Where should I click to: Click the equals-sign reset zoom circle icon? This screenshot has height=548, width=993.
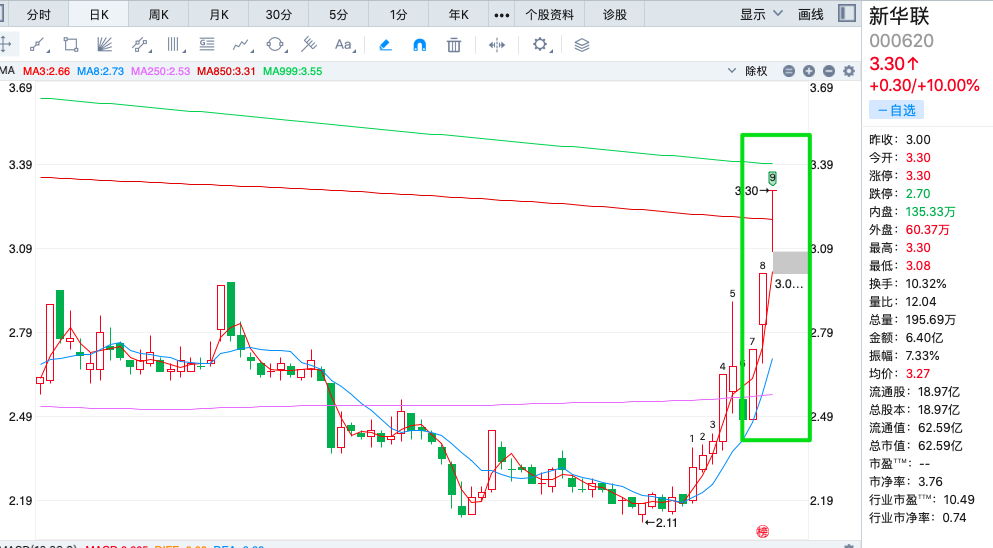(x=788, y=71)
